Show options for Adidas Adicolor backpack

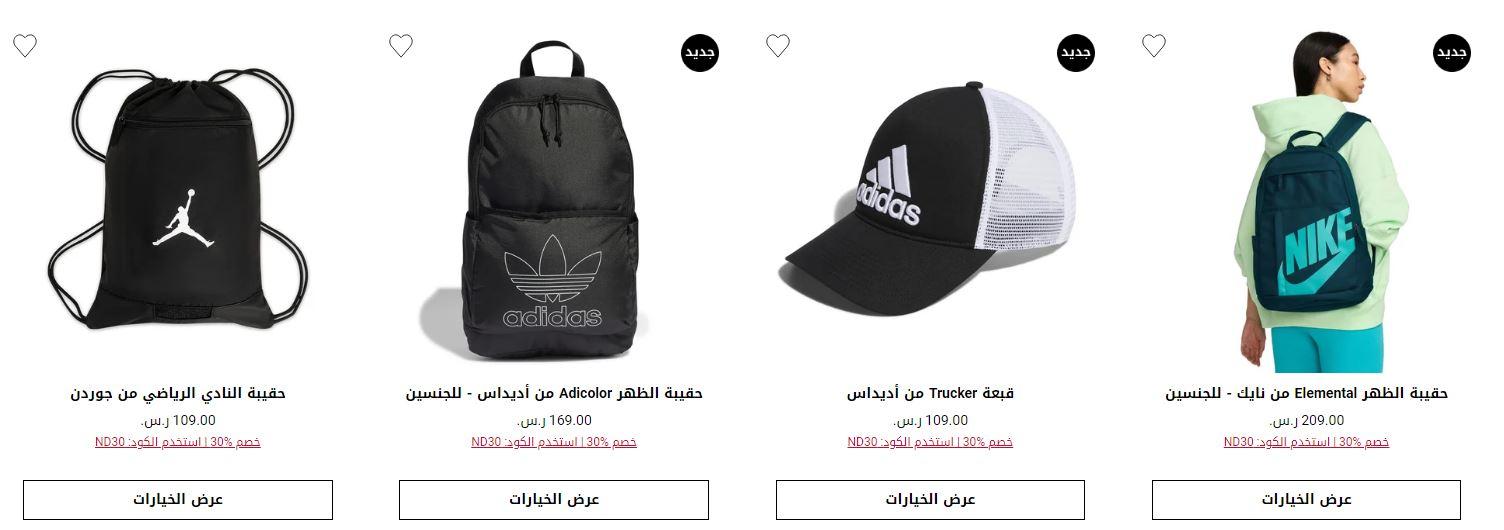[554, 499]
